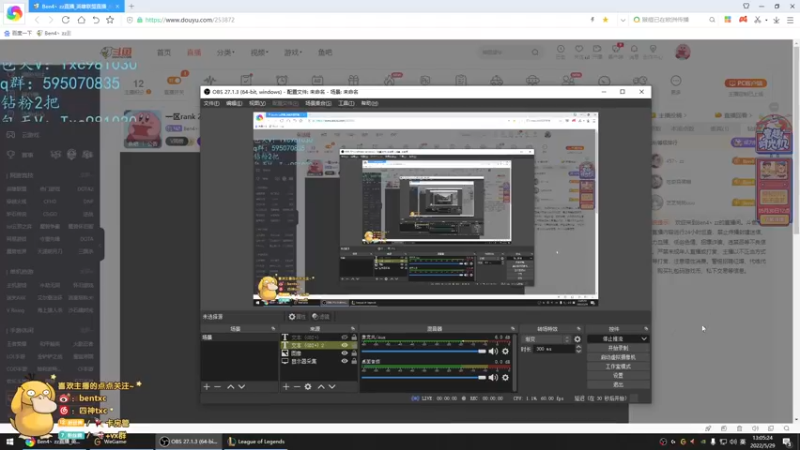Adjust the microphone volume slider
The height and width of the screenshot is (450, 800).
423,351
